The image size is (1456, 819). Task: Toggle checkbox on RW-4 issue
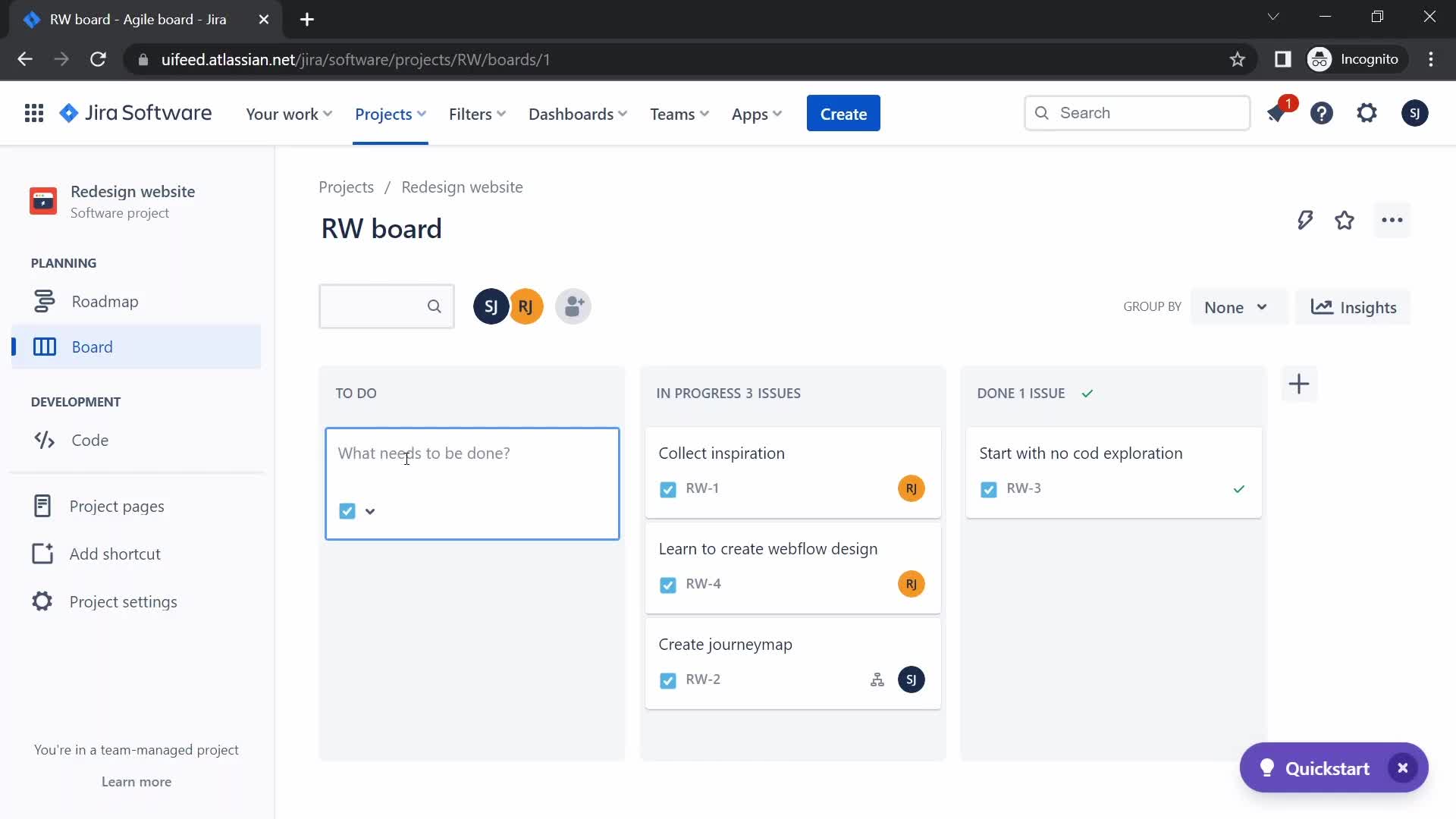(x=667, y=584)
